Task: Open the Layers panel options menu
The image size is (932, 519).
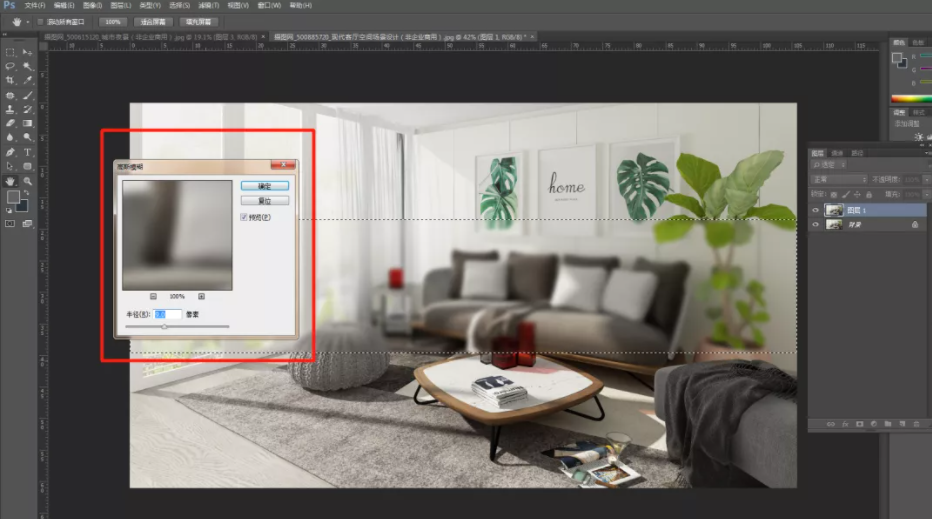Action: tap(927, 153)
